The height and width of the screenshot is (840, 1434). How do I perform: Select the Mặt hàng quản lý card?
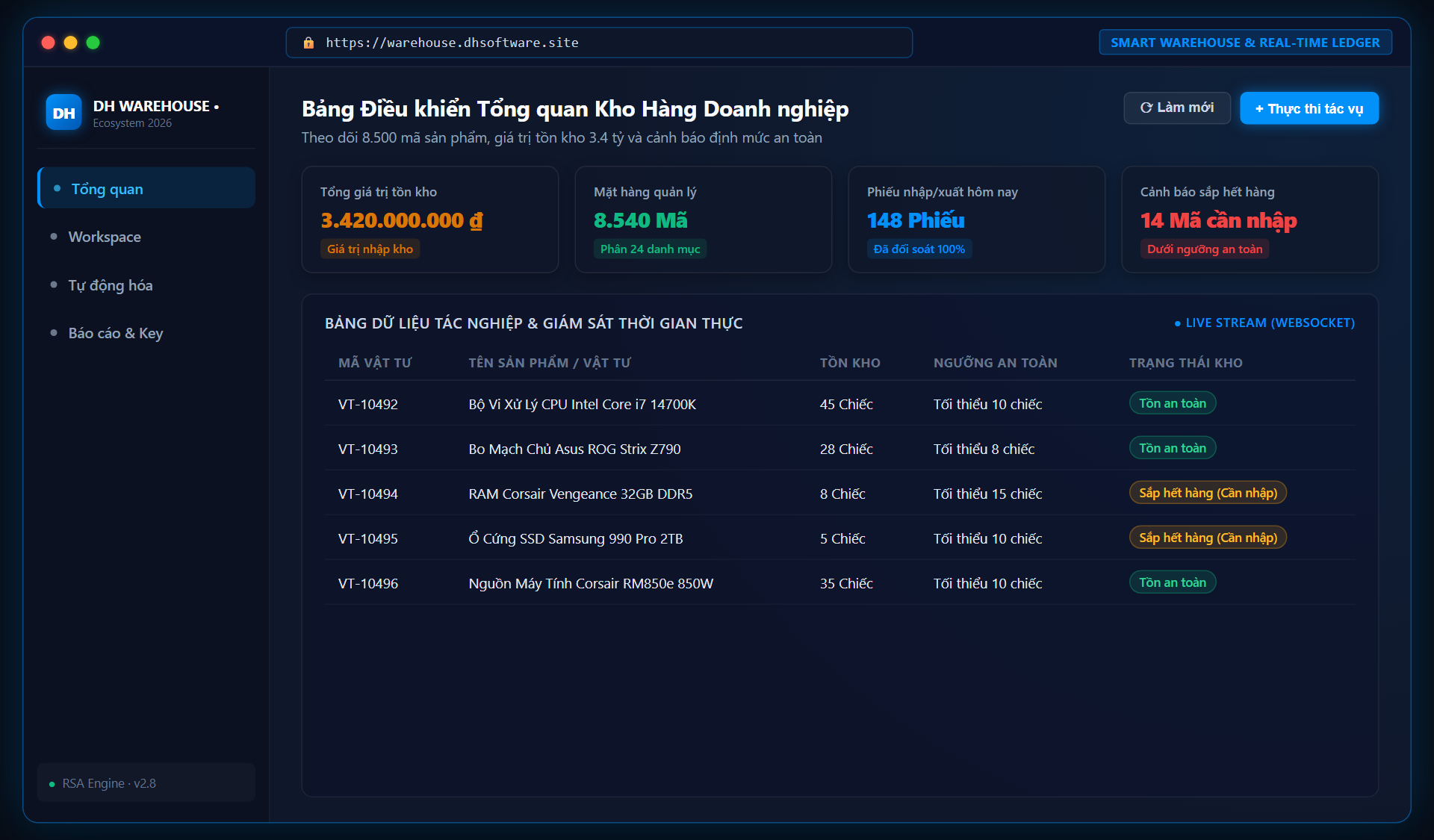pos(704,220)
